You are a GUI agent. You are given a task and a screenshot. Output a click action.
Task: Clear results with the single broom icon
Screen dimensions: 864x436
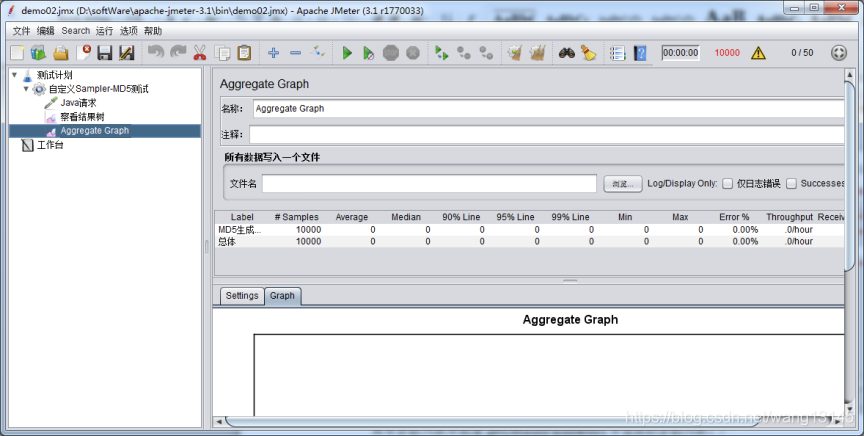click(515, 53)
